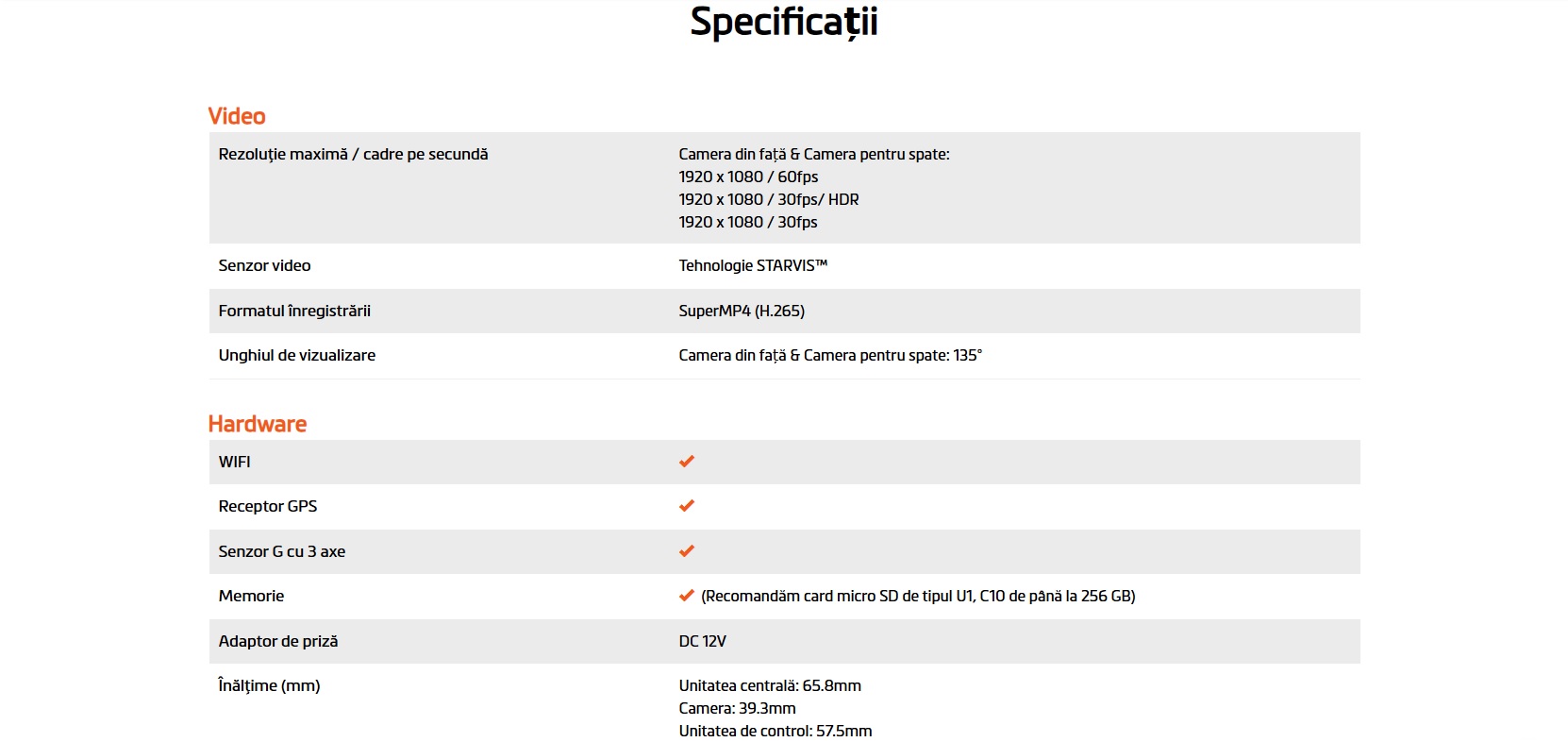The image size is (1568, 742).
Task: Click the Memorie row checkmark icon
Action: pos(686,596)
